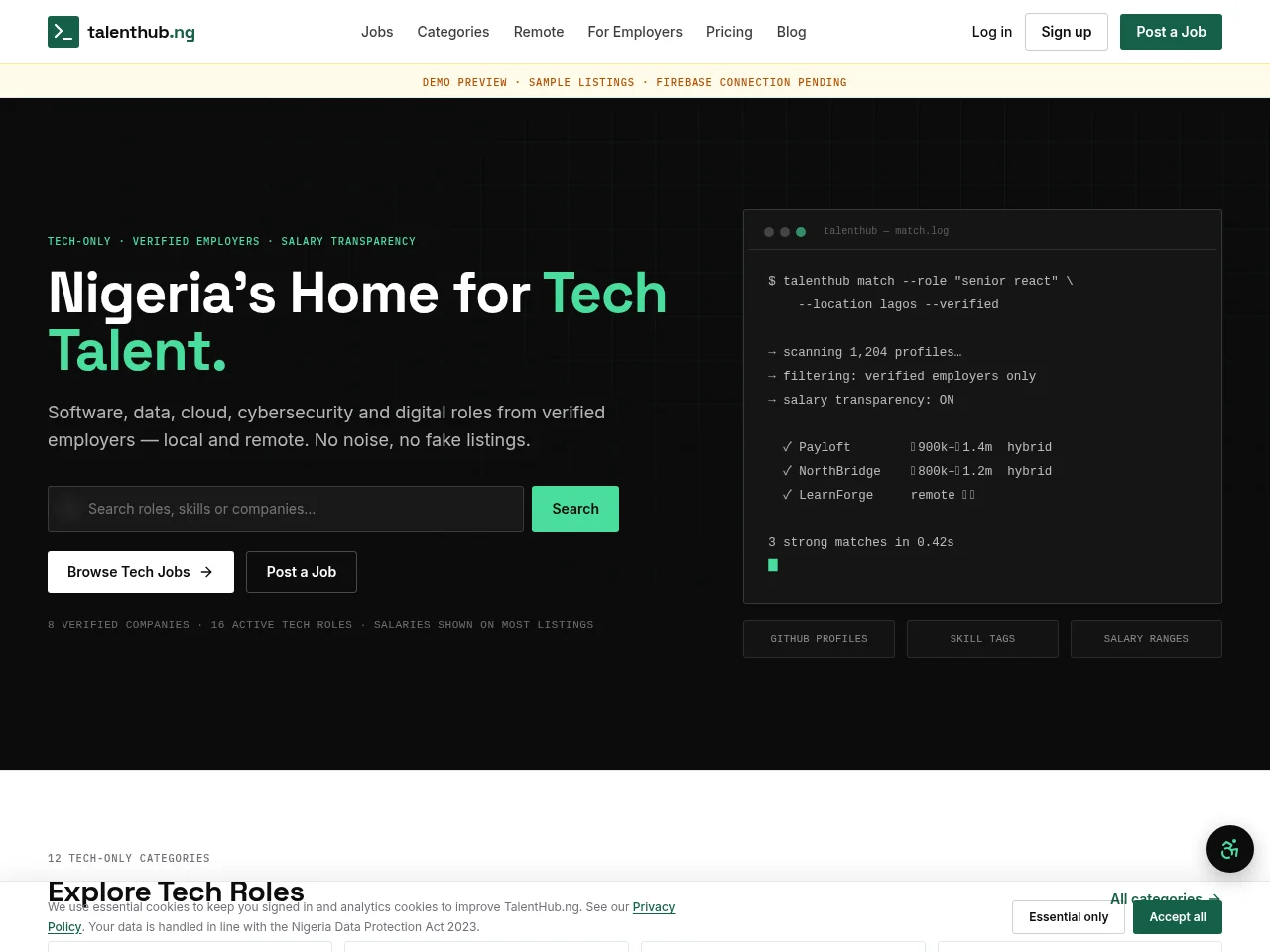Click the talenthub – match.log terminal title
The height and width of the screenshot is (952, 1270).
(x=886, y=231)
